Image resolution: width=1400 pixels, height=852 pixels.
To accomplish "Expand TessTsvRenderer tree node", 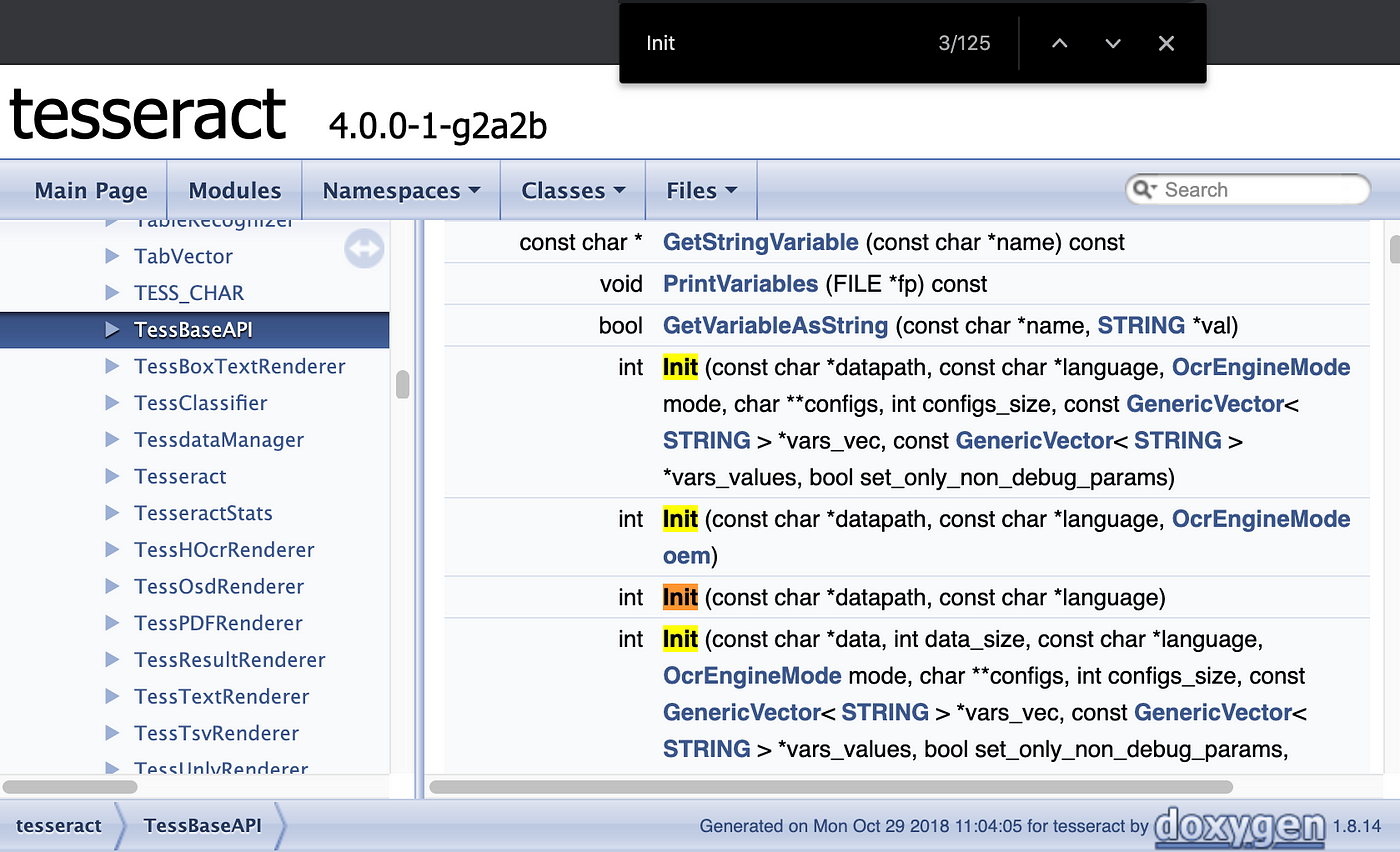I will [x=112, y=733].
